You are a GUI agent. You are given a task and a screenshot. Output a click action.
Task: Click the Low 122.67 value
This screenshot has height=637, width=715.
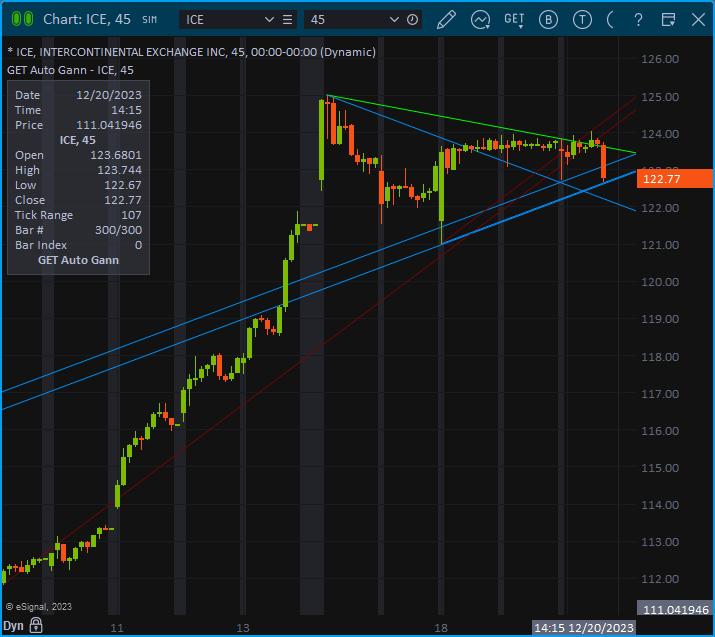pyautogui.click(x=123, y=185)
